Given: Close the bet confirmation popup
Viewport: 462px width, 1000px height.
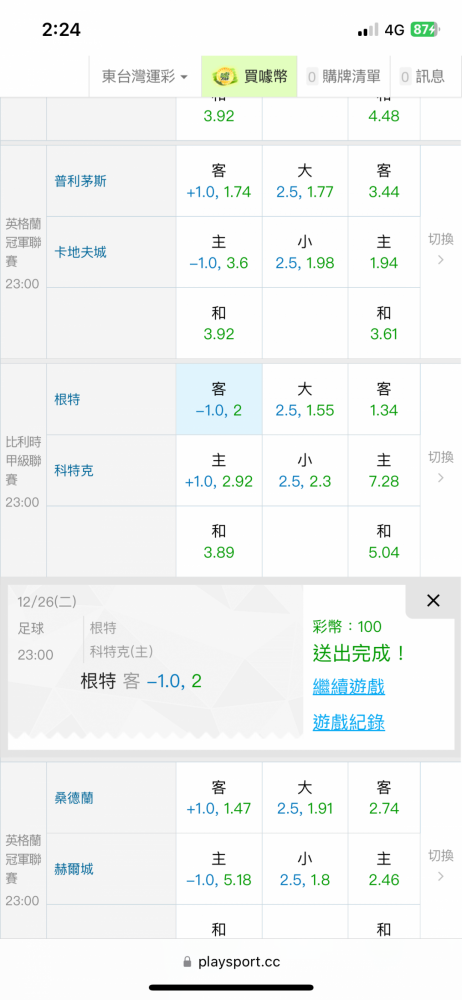Looking at the screenshot, I should [433, 600].
